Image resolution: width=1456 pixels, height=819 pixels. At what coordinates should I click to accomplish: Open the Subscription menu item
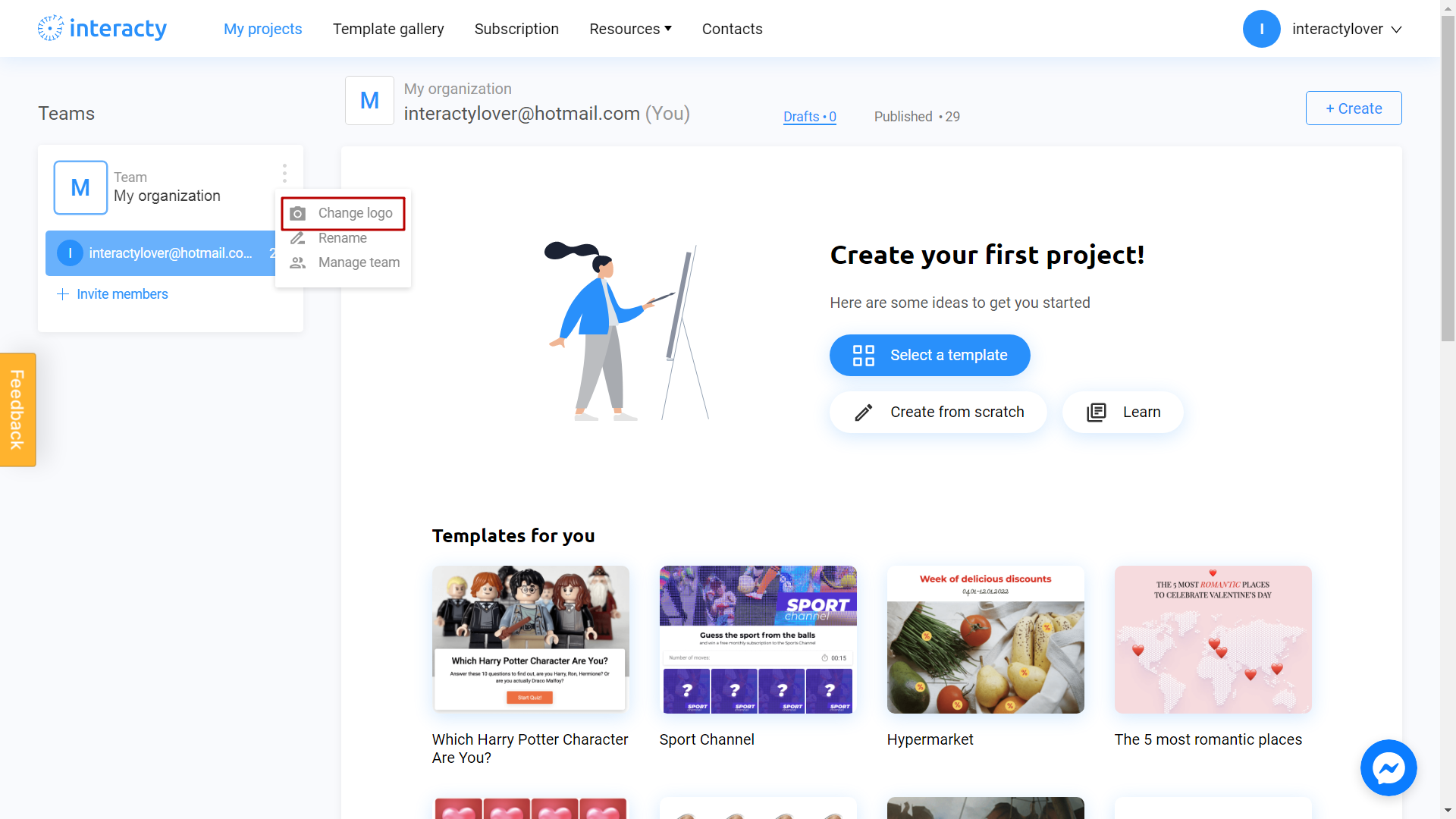tap(516, 28)
